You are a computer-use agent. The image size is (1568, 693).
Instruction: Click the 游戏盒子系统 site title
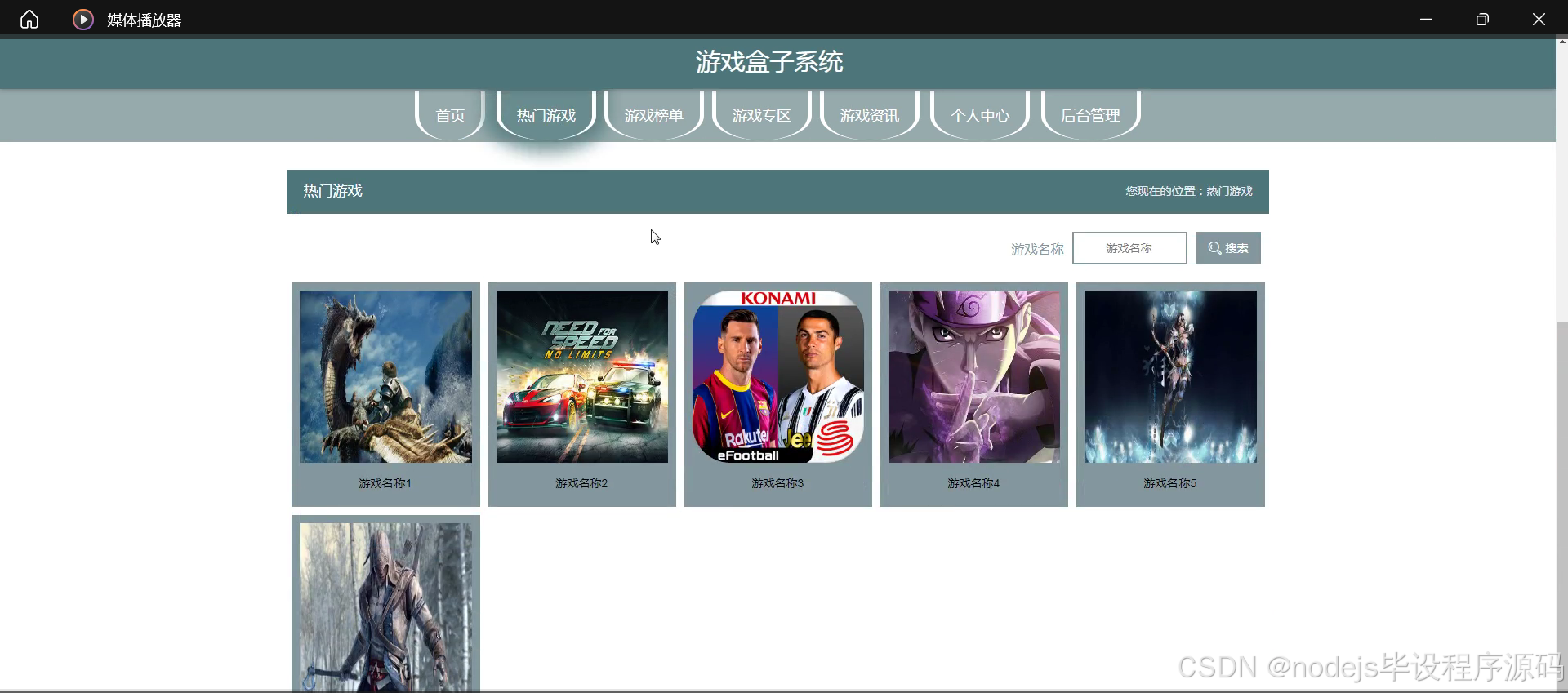point(769,62)
